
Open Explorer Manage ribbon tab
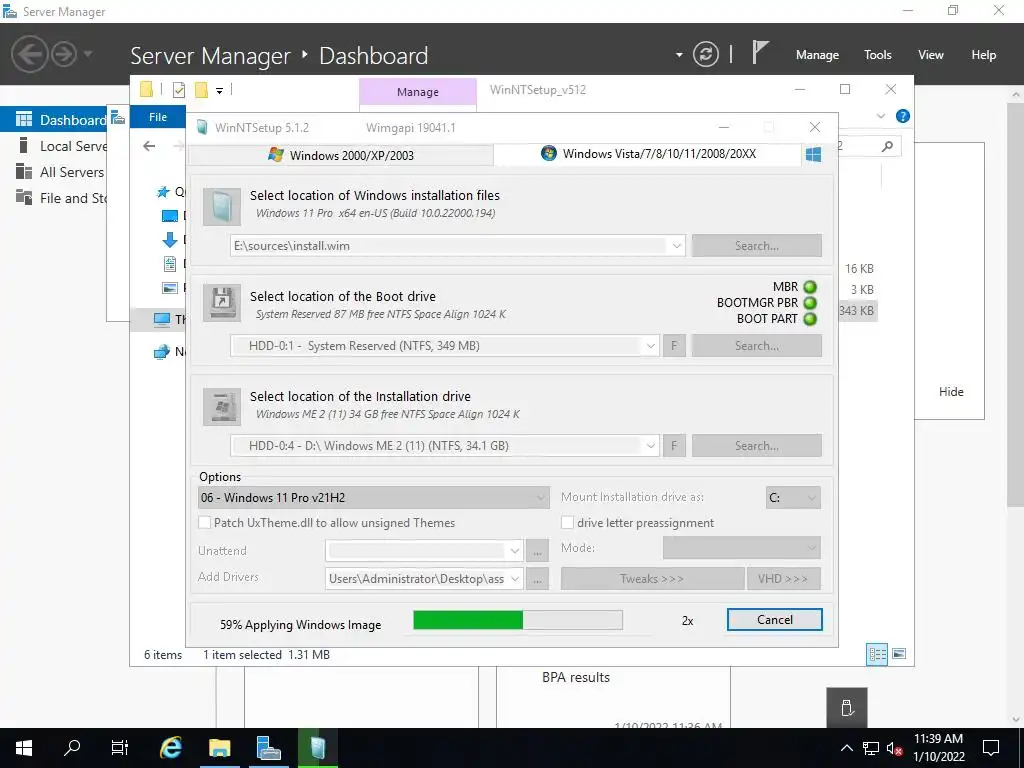tap(417, 92)
